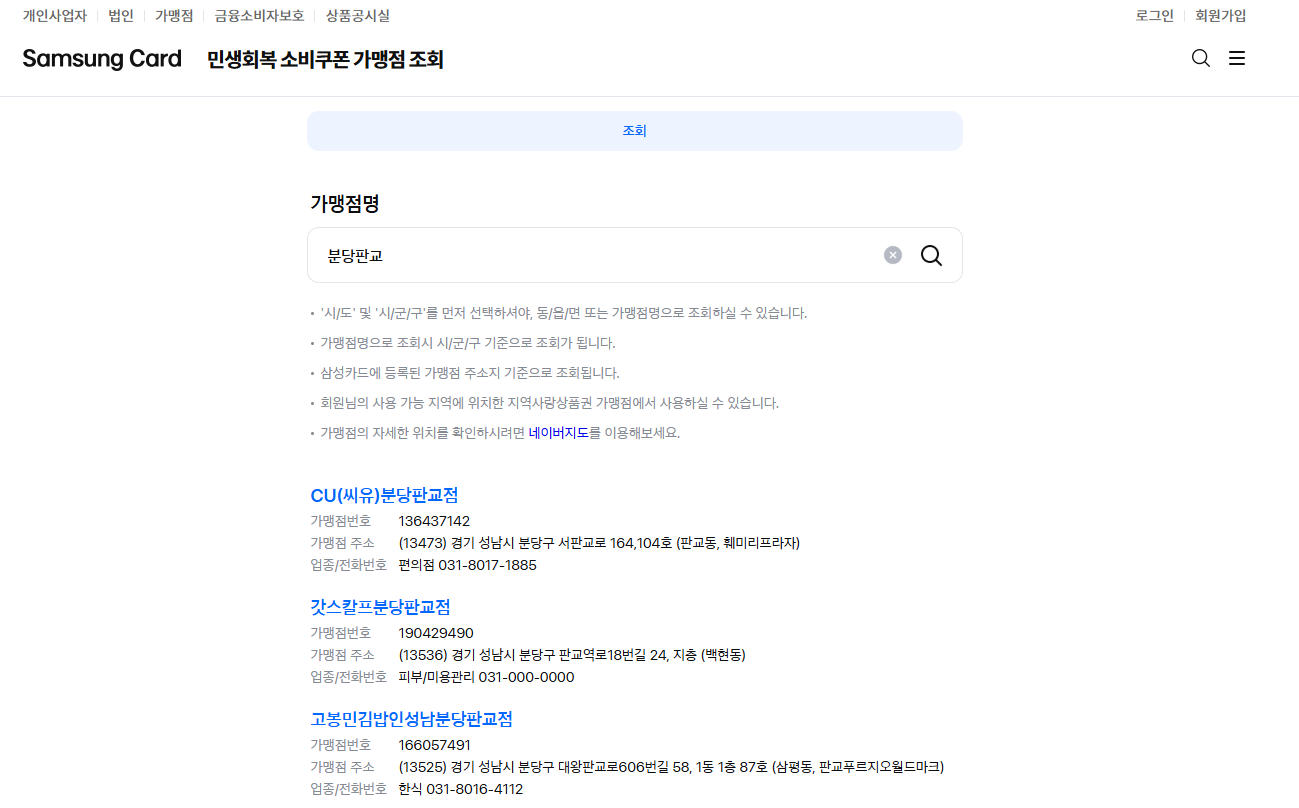Open 고봉민김밥인성남분당판교점 result
1299x808 pixels.
(411, 719)
